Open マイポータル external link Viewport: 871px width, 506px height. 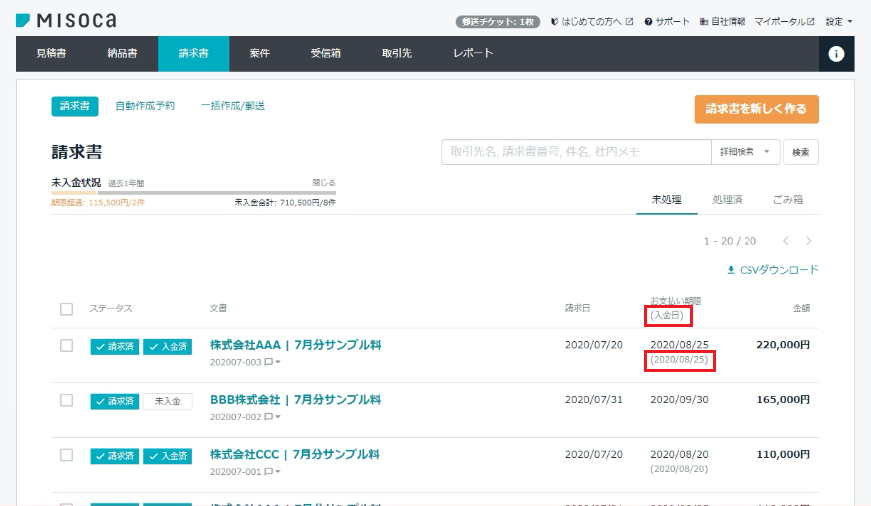[x=784, y=22]
